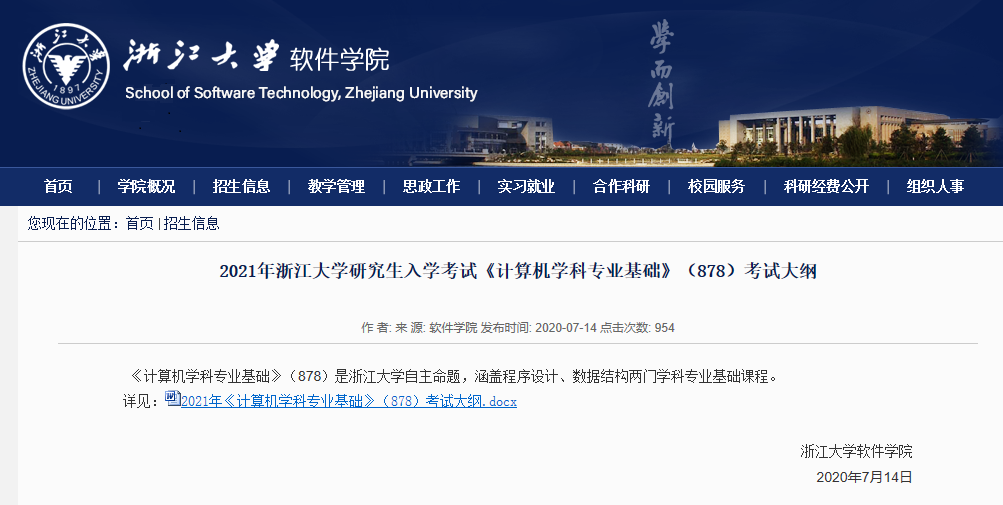
Task: Click the article title about 878 考试大纲
Action: click(x=518, y=271)
